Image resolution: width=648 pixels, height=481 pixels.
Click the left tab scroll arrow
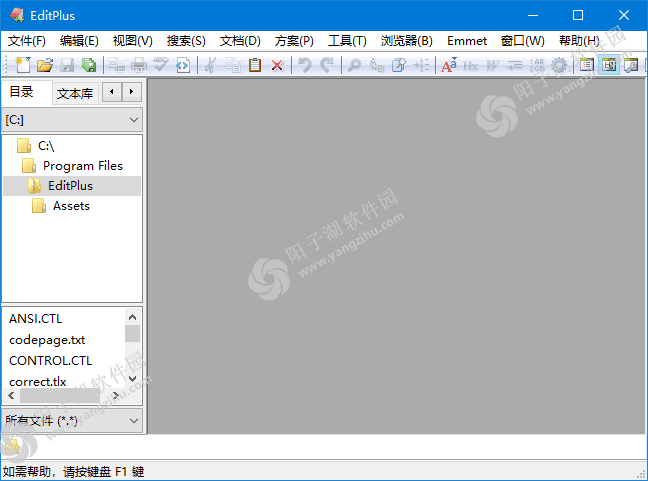pos(112,91)
